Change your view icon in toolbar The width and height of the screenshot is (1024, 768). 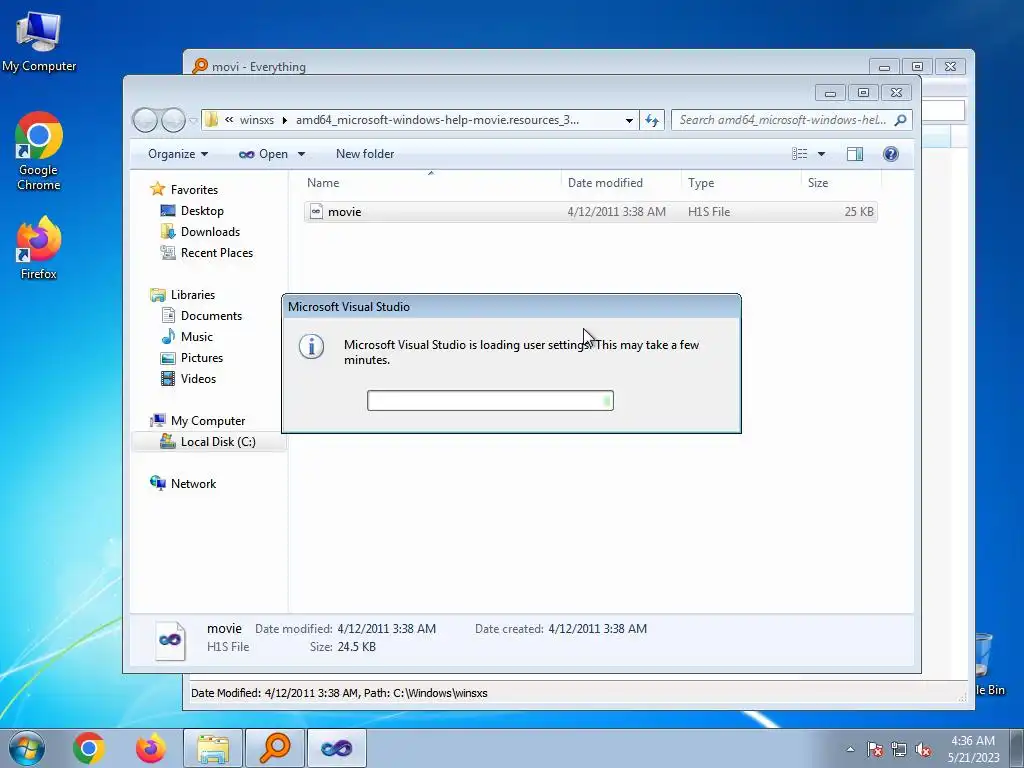click(799, 153)
